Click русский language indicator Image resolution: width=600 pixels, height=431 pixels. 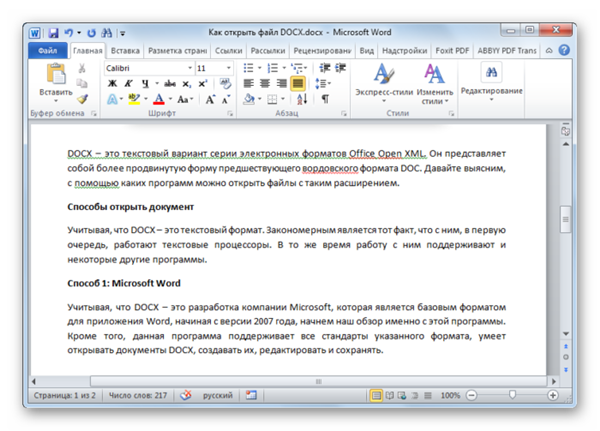point(217,395)
